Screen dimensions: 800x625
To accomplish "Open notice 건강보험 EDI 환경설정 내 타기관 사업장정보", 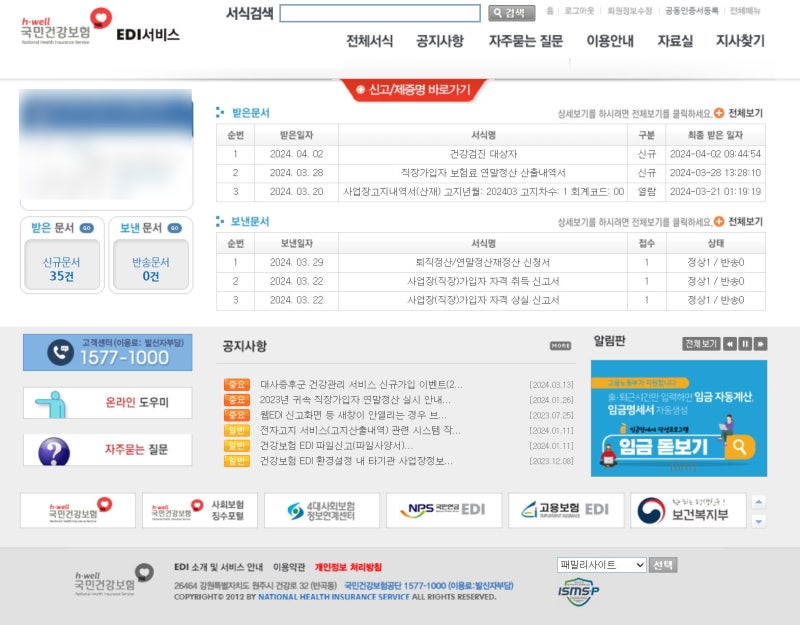I will (356, 461).
